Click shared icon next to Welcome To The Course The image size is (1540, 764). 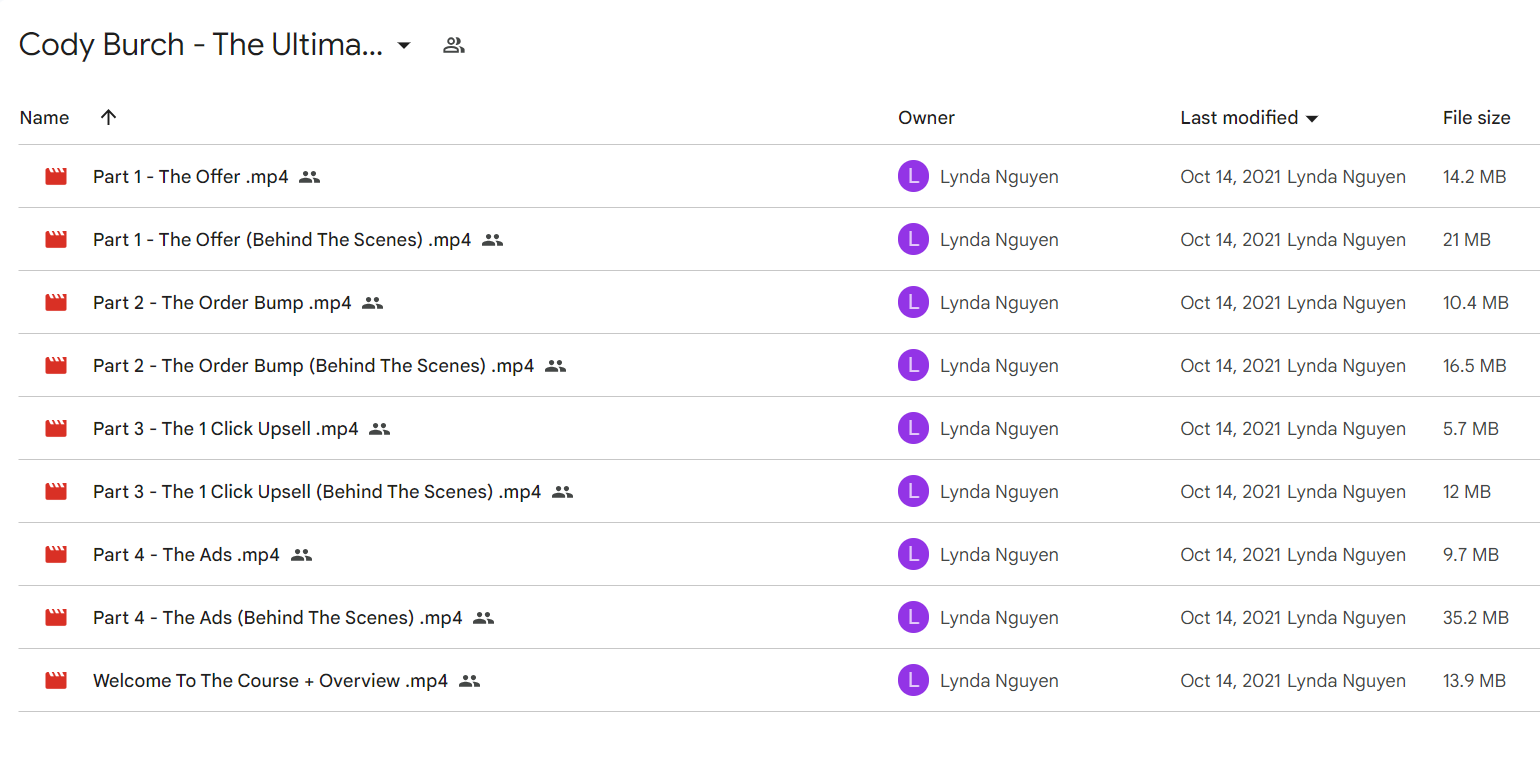coord(469,681)
